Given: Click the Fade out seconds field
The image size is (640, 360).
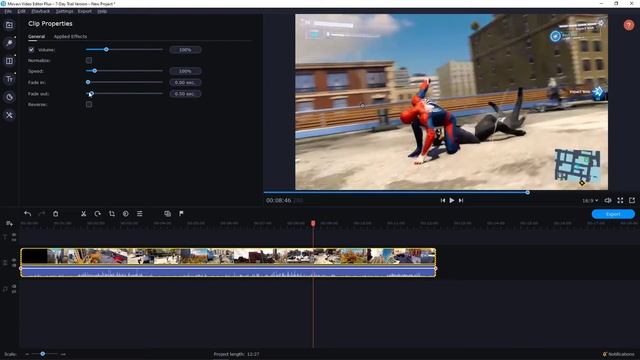Looking at the screenshot, I should (185, 94).
